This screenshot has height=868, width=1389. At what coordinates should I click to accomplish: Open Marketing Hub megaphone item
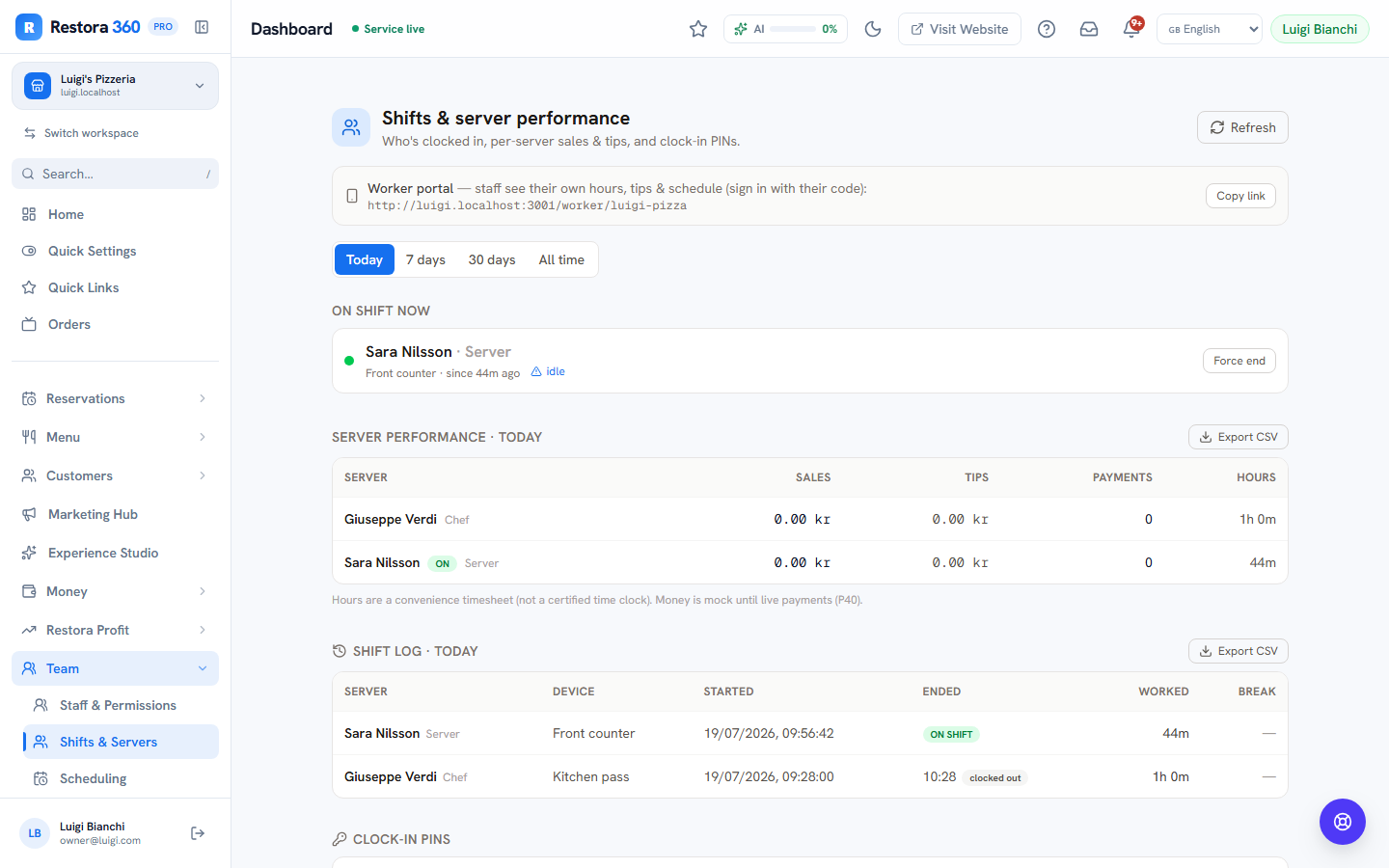[x=115, y=514]
